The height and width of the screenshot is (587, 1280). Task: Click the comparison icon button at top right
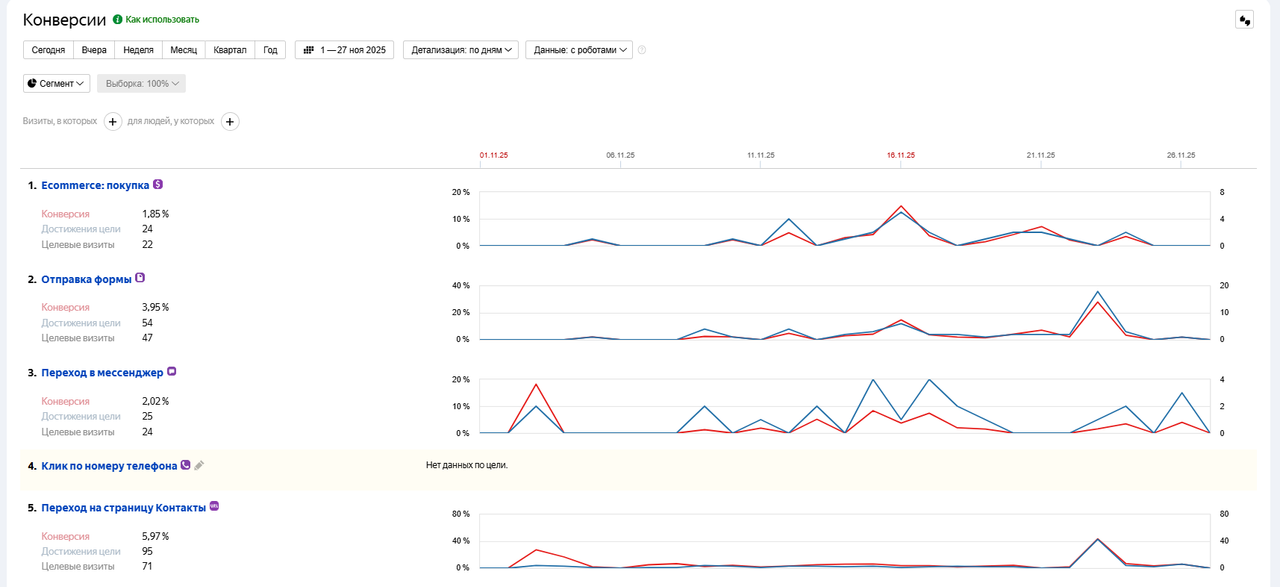click(x=1244, y=19)
